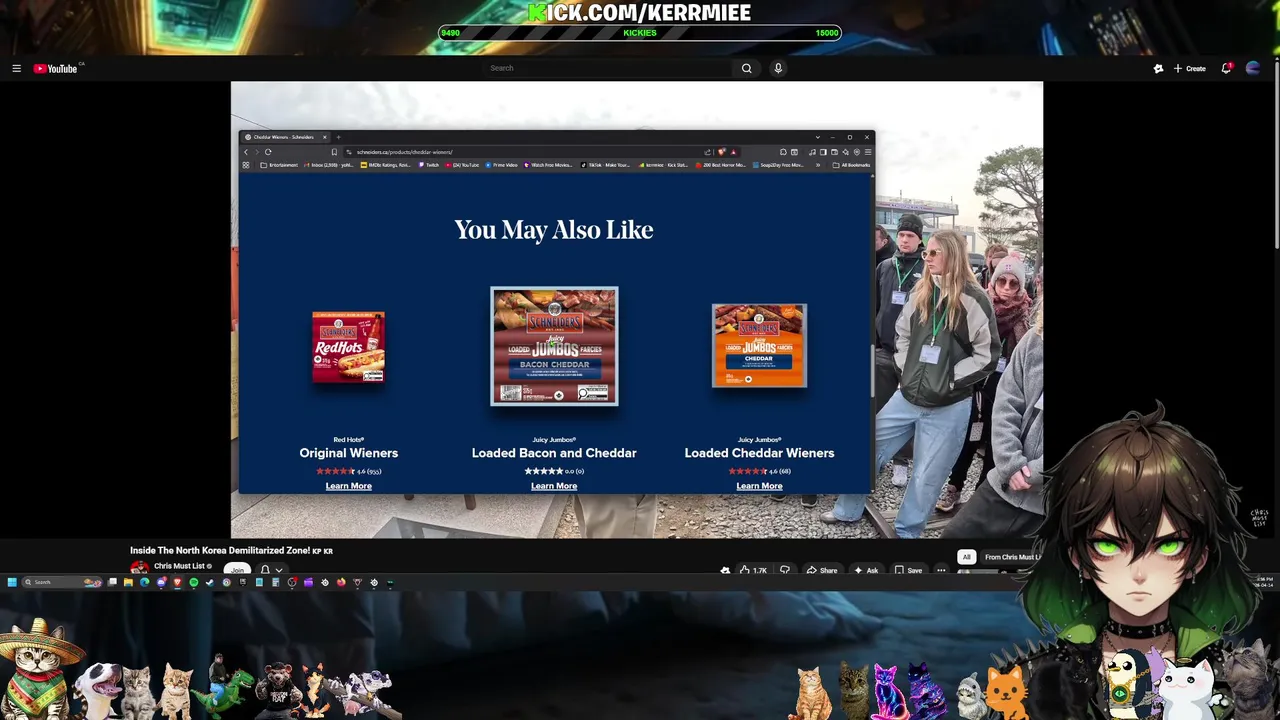Open Brave browser from the taskbar
The width and height of the screenshot is (1280, 720).
177,582
